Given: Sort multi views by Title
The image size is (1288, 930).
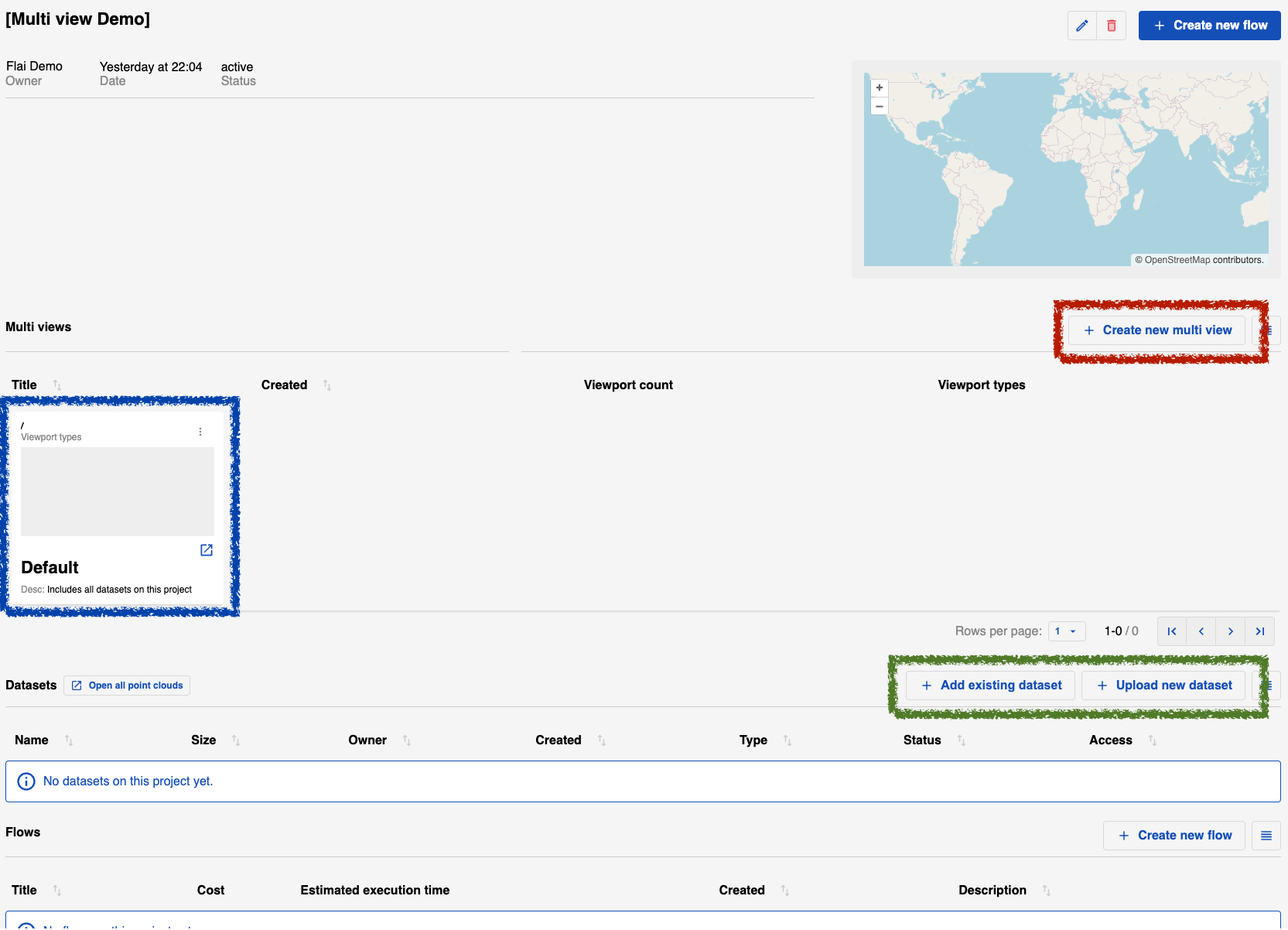Looking at the screenshot, I should [x=57, y=385].
